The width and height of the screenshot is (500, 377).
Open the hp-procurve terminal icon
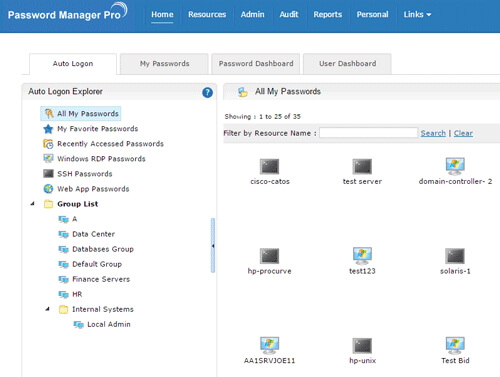click(269, 256)
